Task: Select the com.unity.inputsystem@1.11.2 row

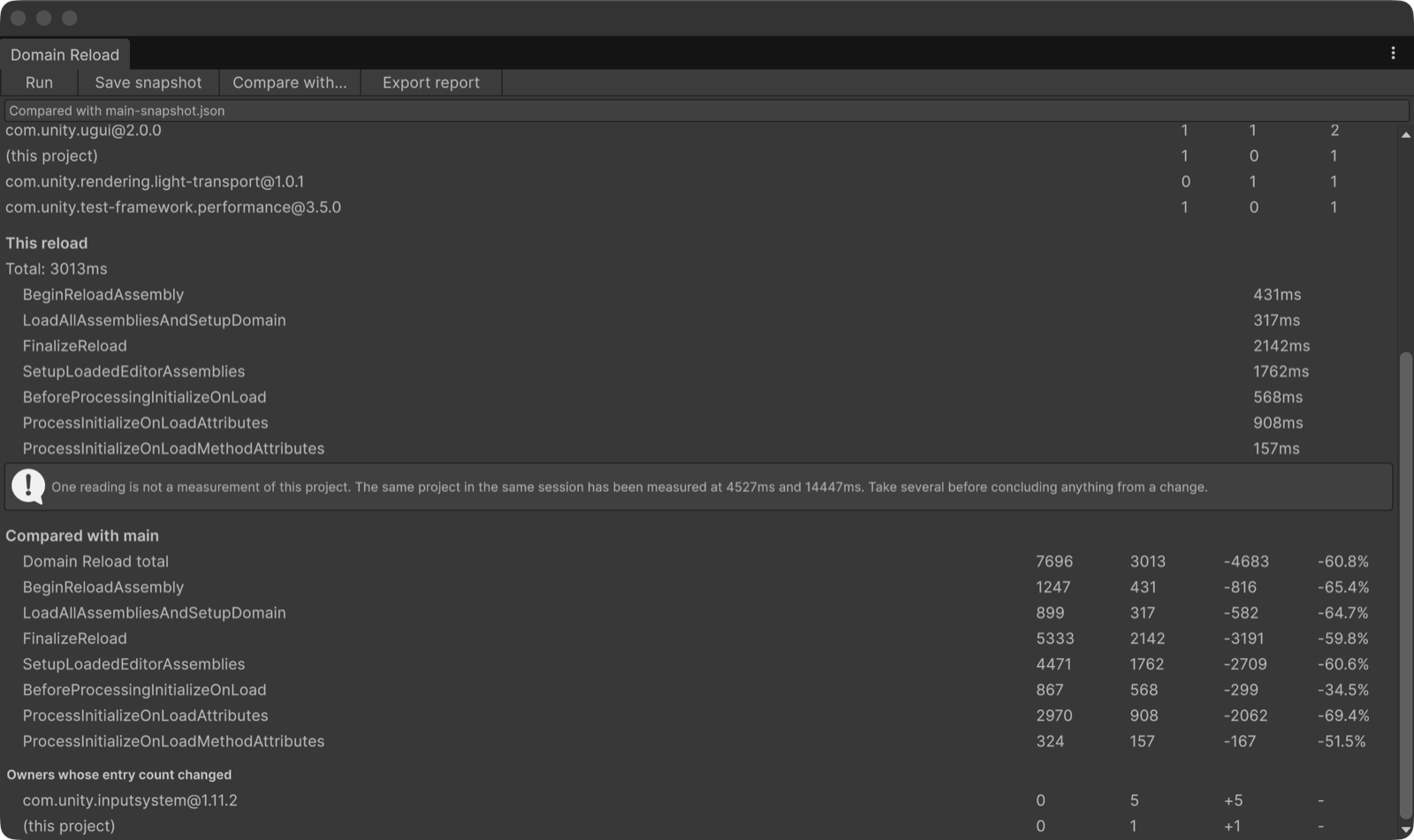Action: [698, 800]
